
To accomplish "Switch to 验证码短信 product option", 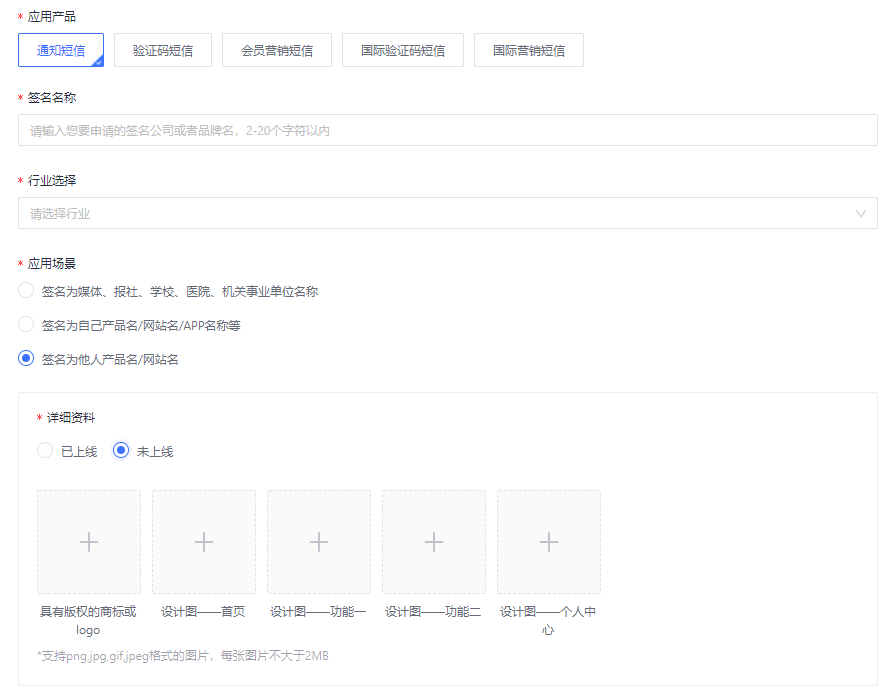I will click(163, 50).
